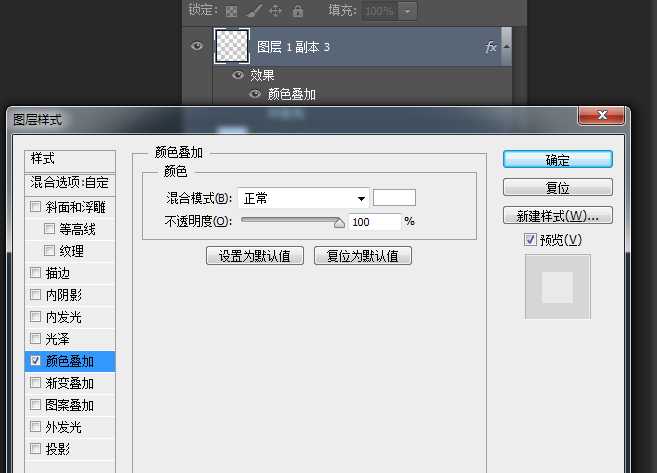Click the 复位 button

point(558,187)
